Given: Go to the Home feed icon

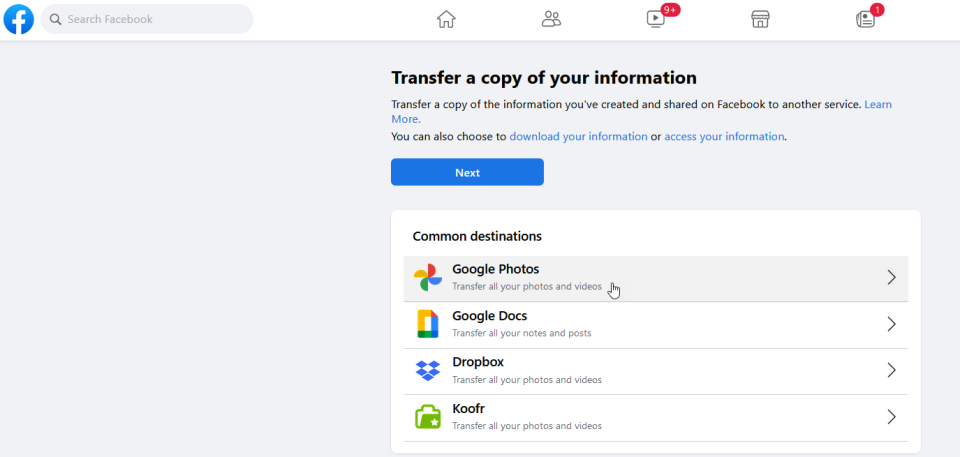Looking at the screenshot, I should coord(446,20).
